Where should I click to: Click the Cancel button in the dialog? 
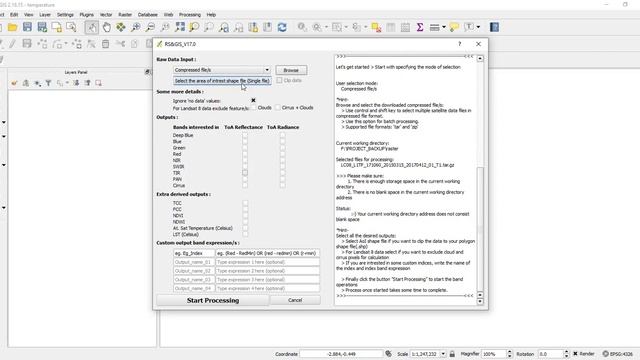tap(295, 300)
